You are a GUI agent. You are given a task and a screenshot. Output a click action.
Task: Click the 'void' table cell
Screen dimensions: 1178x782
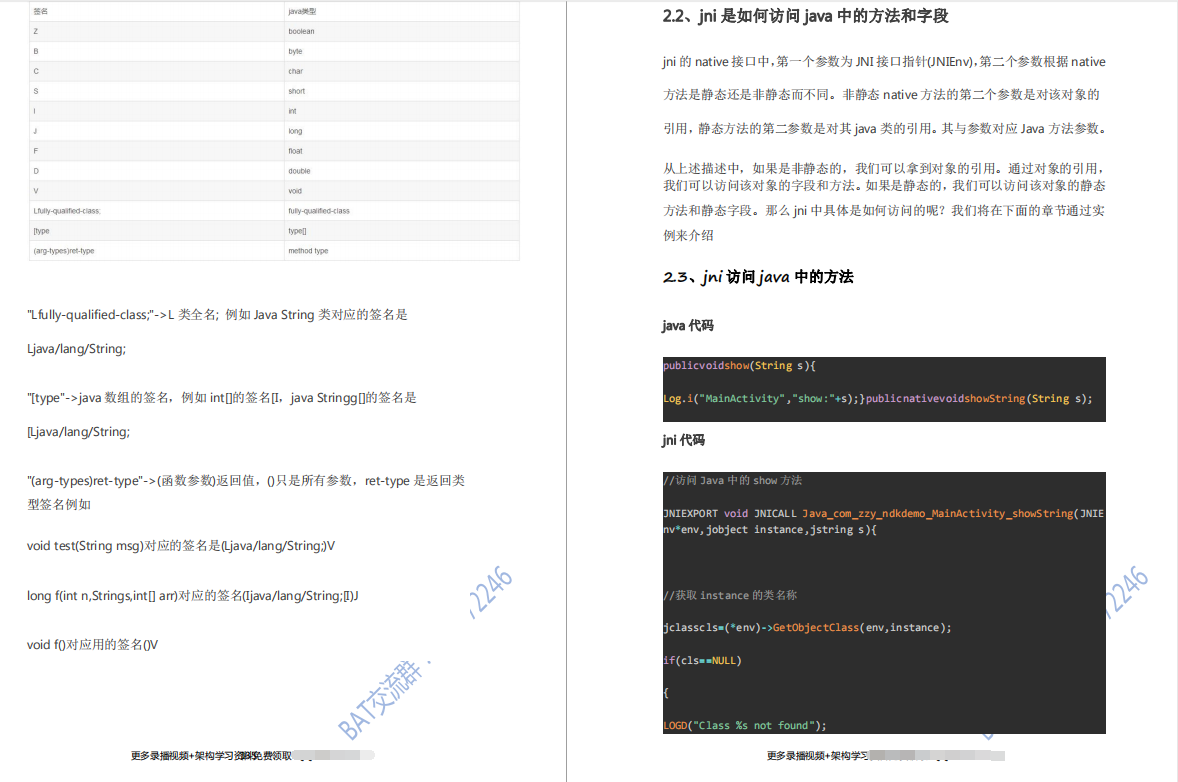pos(401,191)
